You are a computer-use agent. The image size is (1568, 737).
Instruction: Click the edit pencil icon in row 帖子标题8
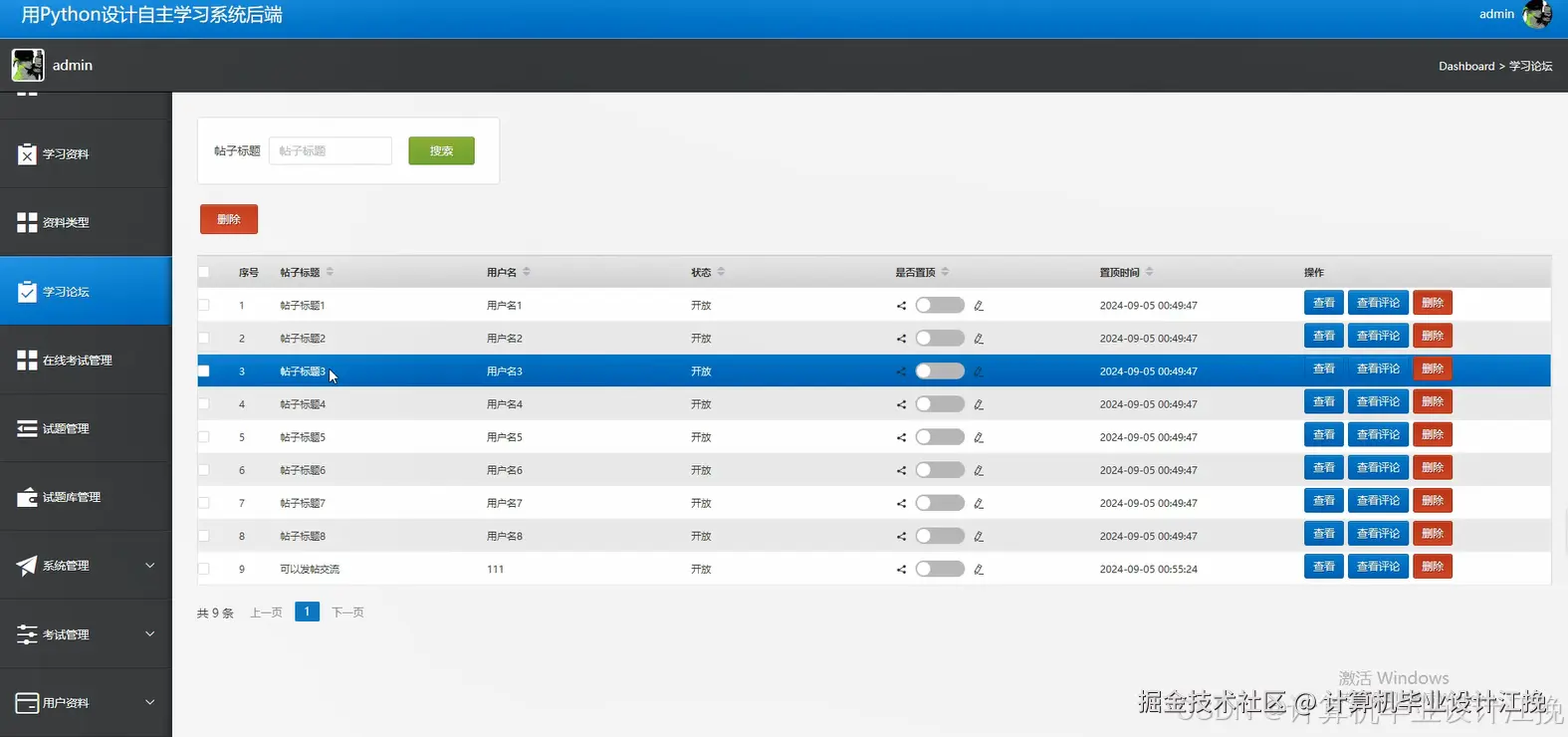tap(979, 536)
